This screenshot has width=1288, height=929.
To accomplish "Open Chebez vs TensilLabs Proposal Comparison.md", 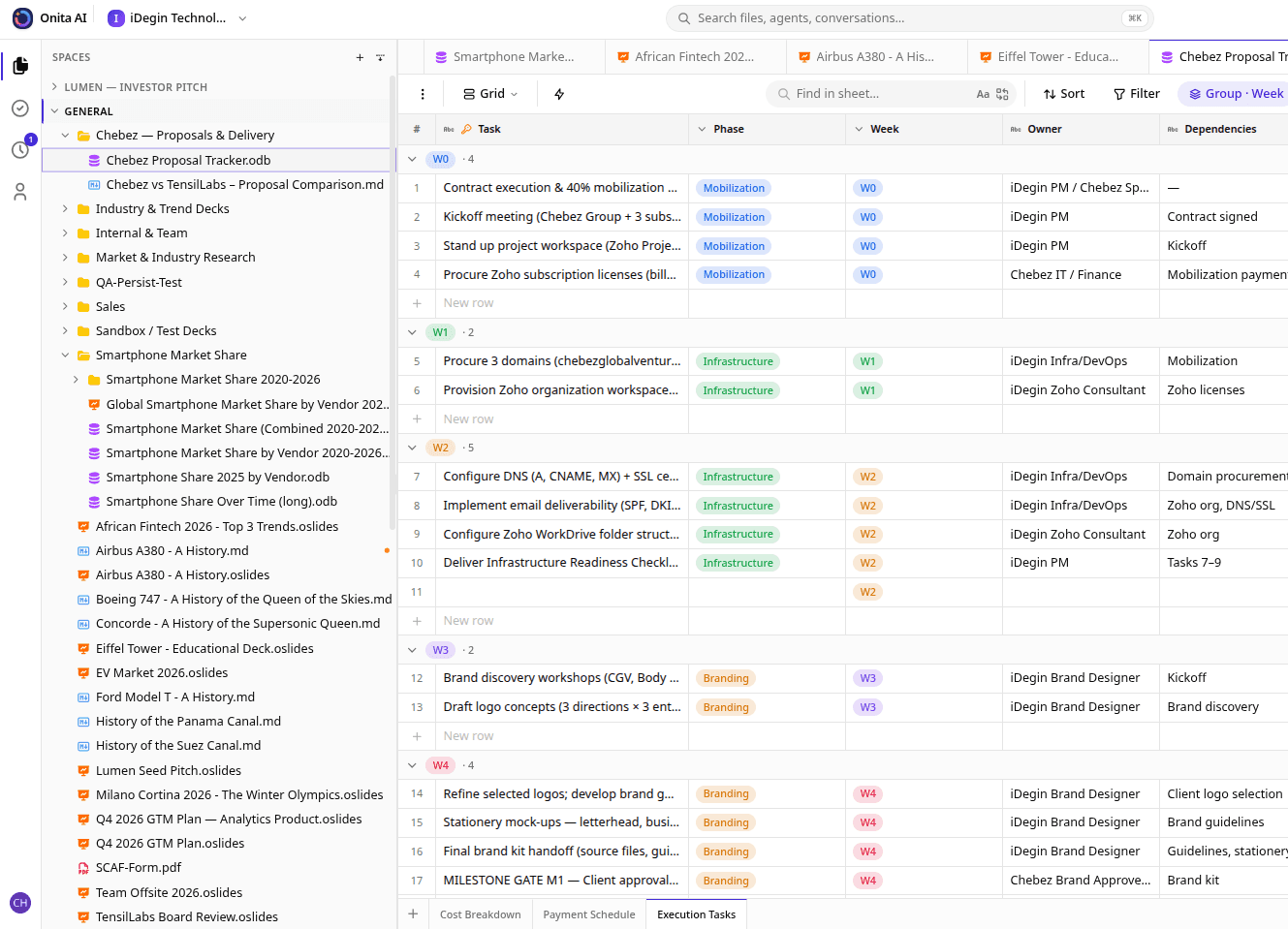I will pos(218,184).
